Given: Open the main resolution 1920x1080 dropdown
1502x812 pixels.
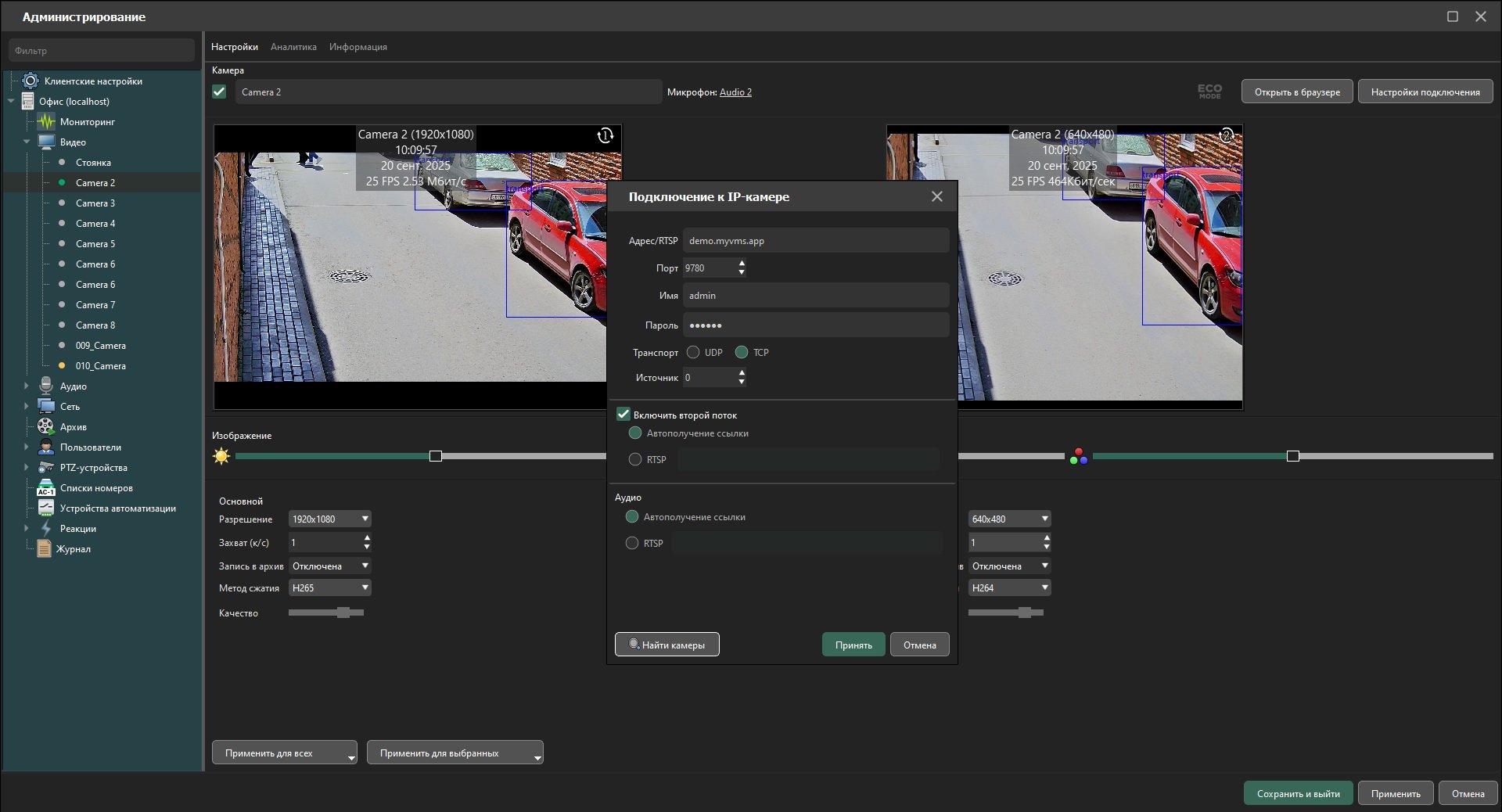Looking at the screenshot, I should click(x=329, y=519).
